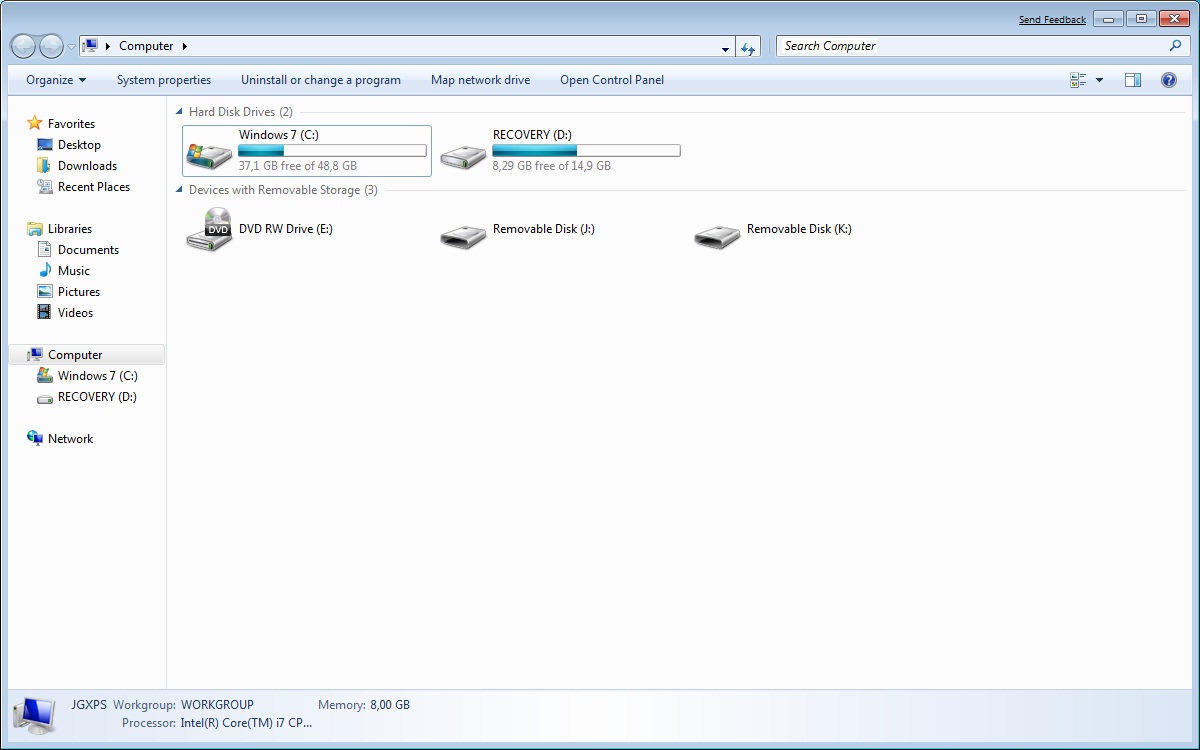
Task: Click the WORKGROUP value in details pane
Action: pos(217,705)
